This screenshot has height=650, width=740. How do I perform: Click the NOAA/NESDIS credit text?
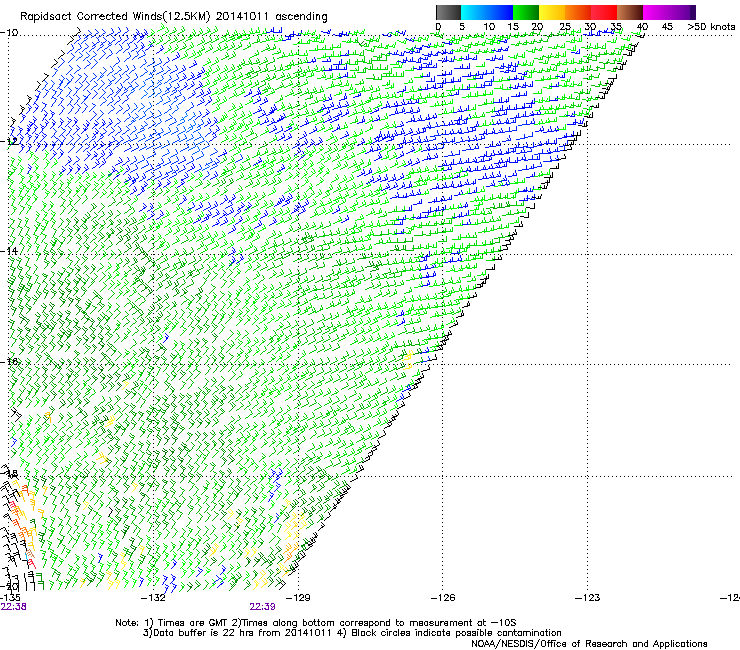pyautogui.click(x=589, y=644)
